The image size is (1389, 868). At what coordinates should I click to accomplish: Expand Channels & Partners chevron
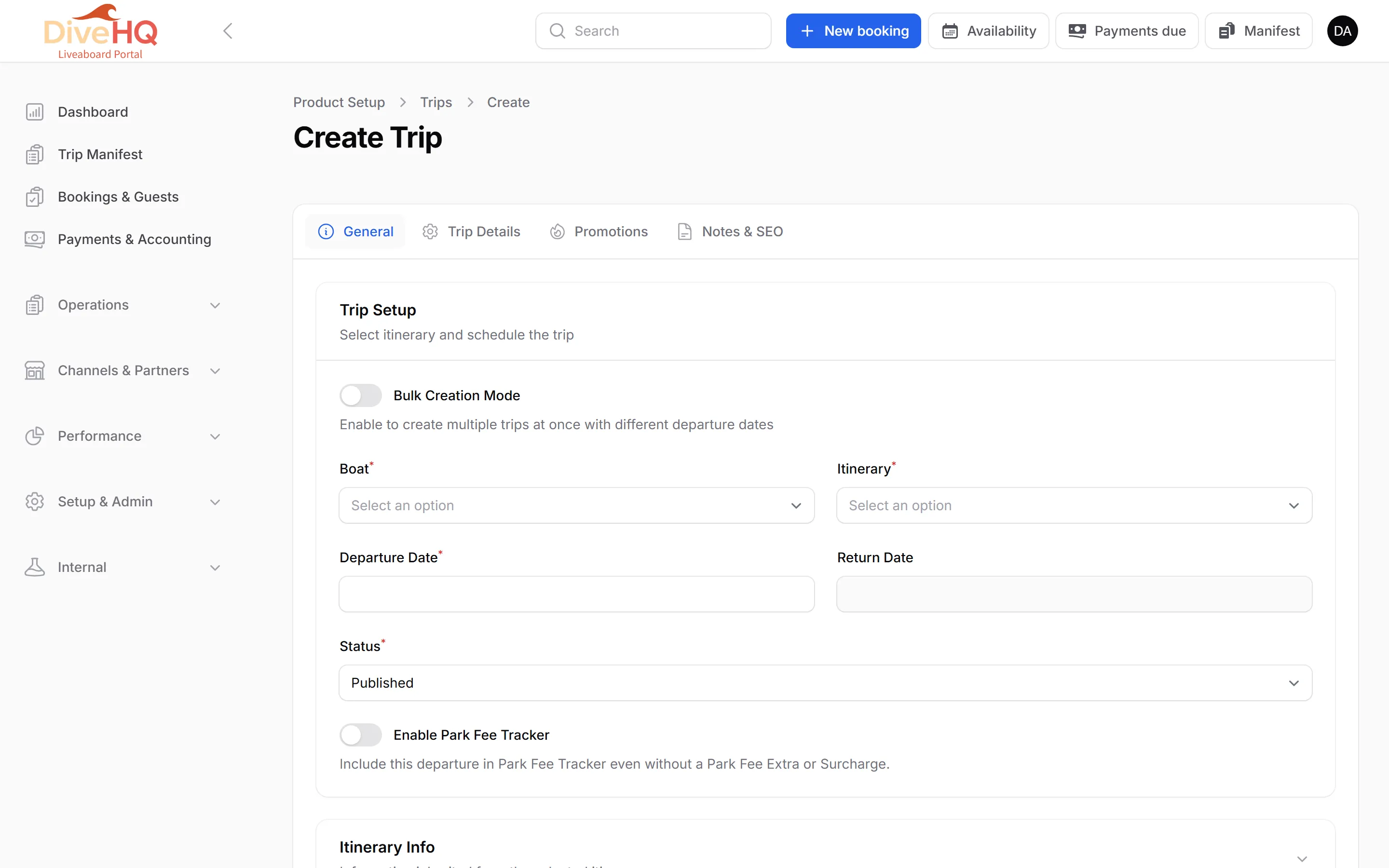point(215,371)
